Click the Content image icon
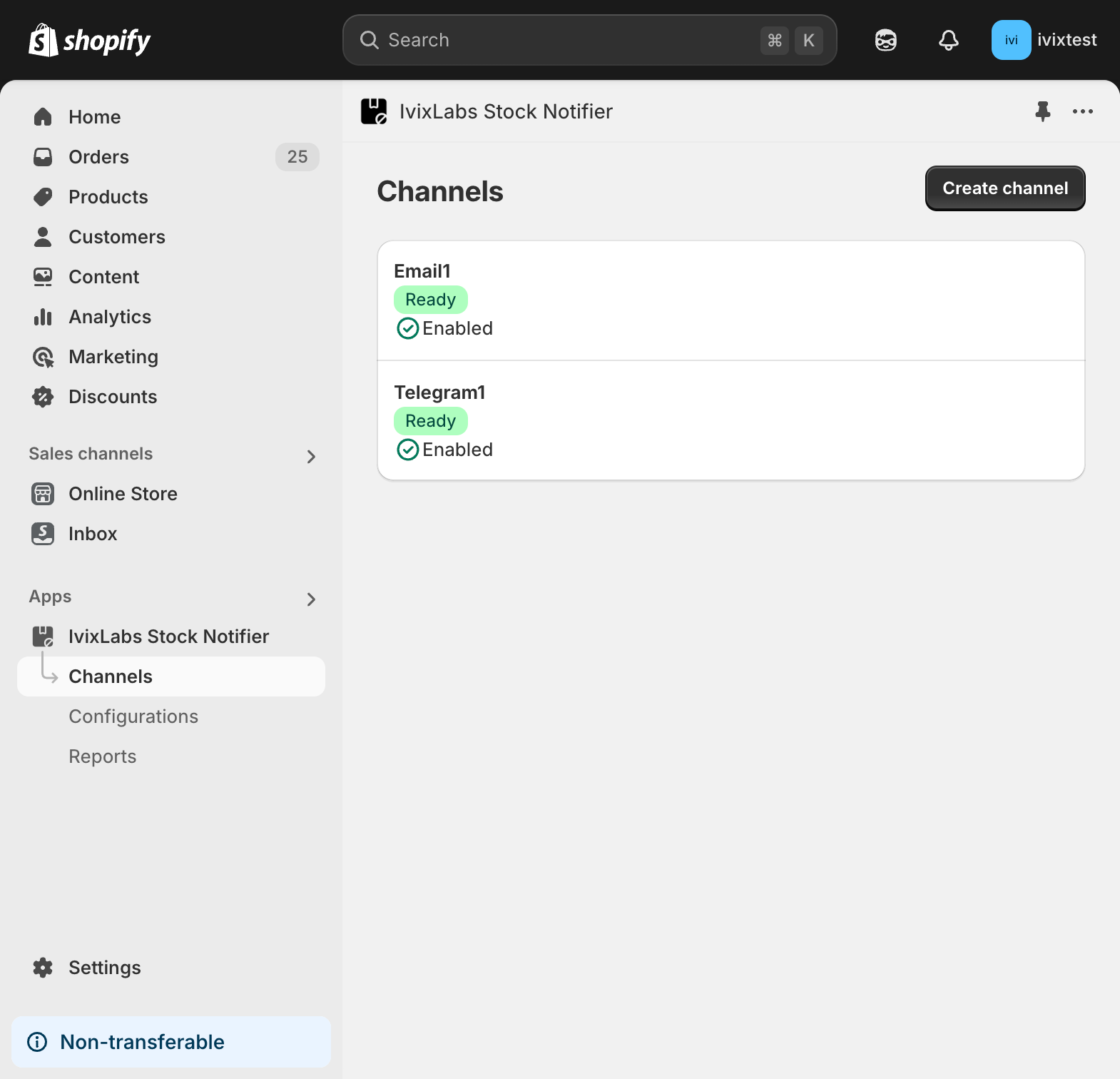Screen dimensions: 1120x1079 (x=43, y=277)
